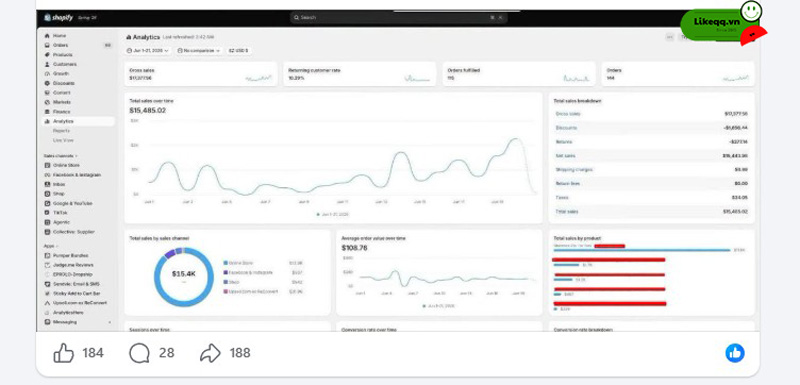Click Shipping charges in the breakdown

click(652, 169)
